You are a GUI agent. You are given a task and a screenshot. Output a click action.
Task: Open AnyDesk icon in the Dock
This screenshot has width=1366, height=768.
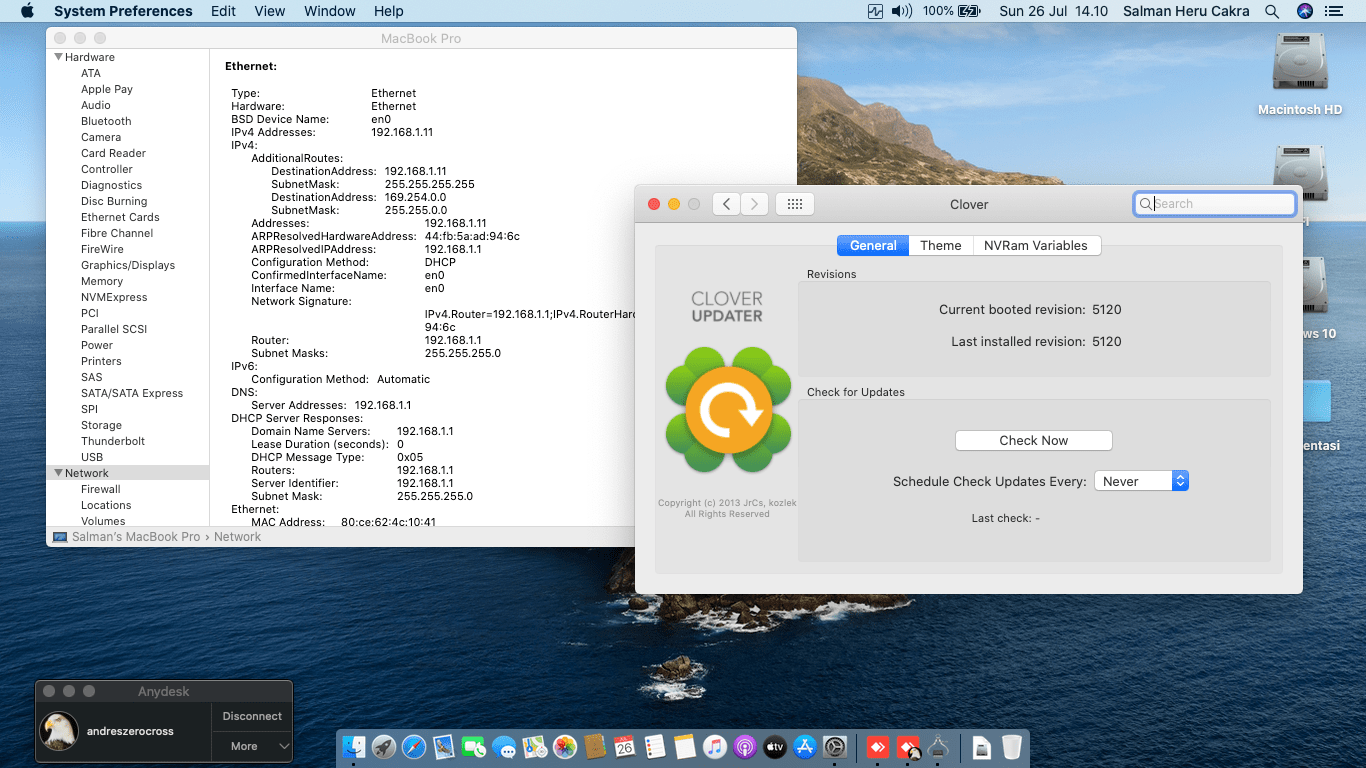point(877,747)
